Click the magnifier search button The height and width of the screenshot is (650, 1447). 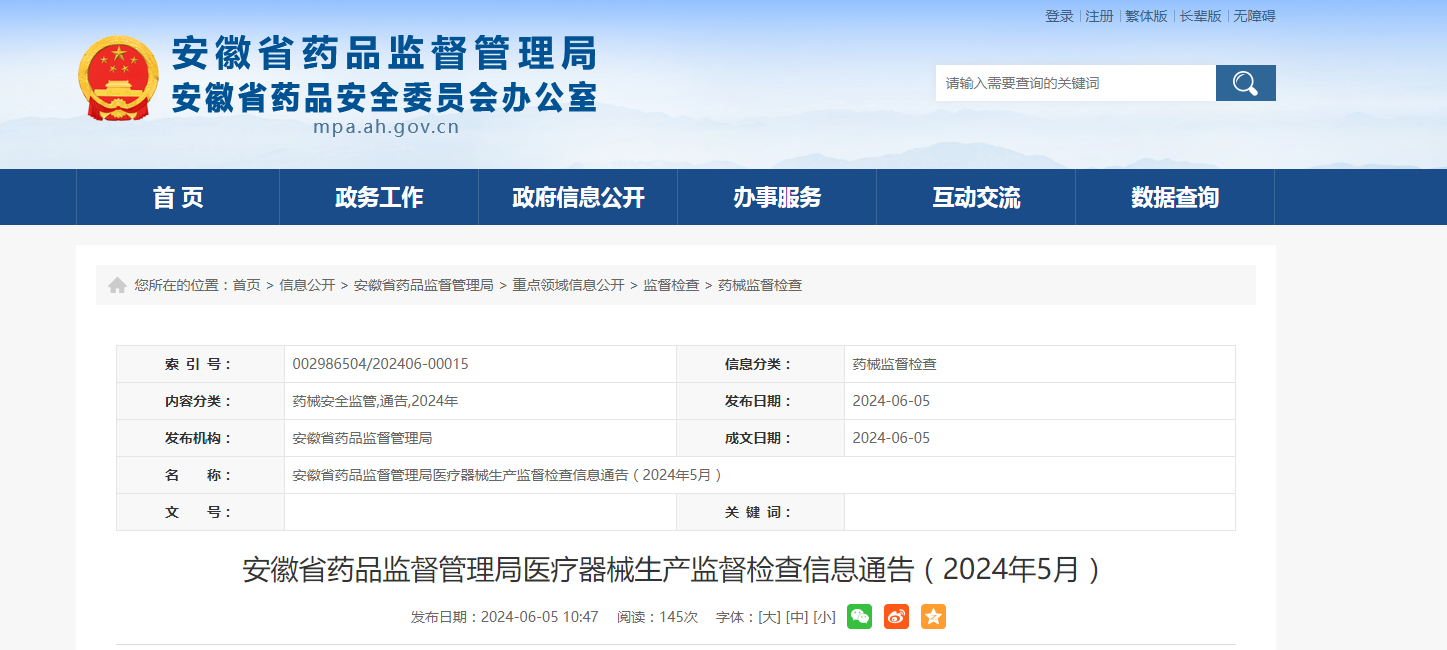(x=1245, y=83)
